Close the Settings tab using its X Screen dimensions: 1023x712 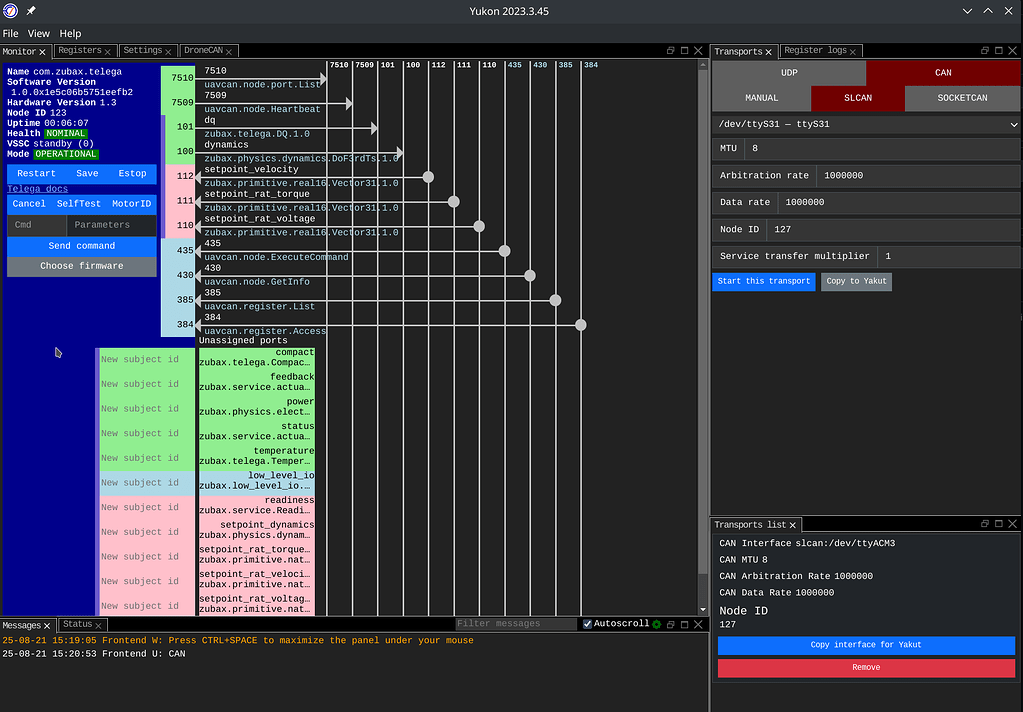(x=168, y=52)
